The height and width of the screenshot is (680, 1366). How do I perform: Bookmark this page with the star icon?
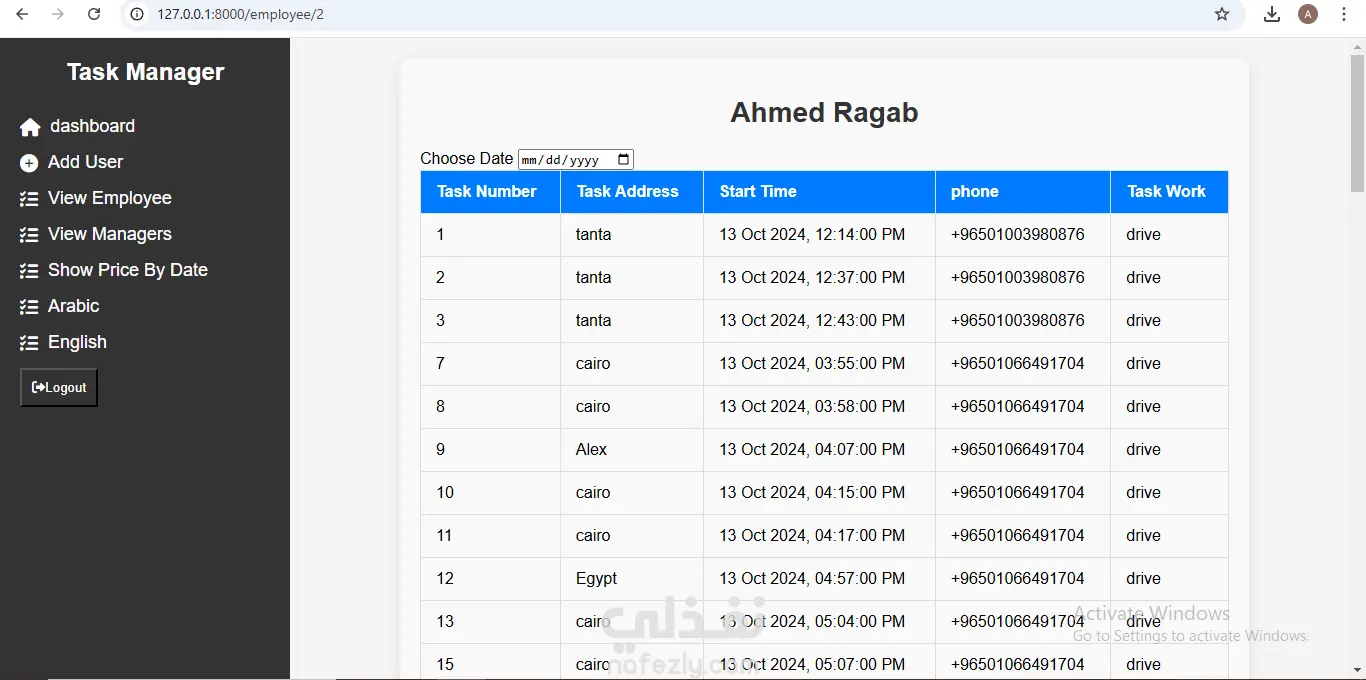click(x=1222, y=14)
